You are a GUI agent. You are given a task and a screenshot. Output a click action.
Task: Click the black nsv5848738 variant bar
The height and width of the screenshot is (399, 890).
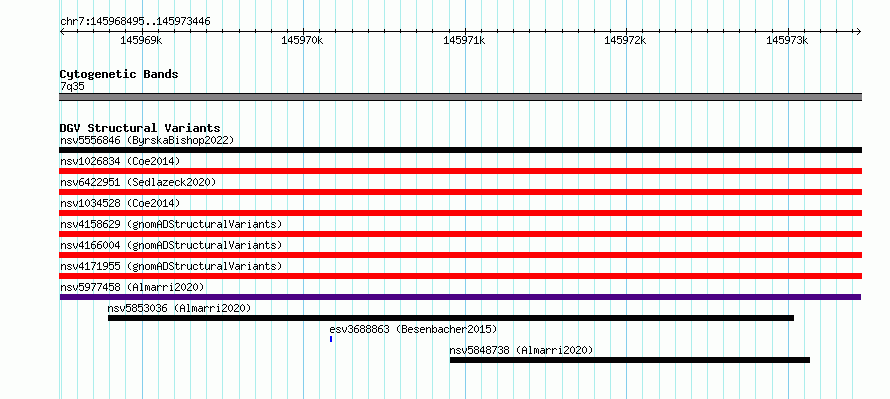[630, 360]
